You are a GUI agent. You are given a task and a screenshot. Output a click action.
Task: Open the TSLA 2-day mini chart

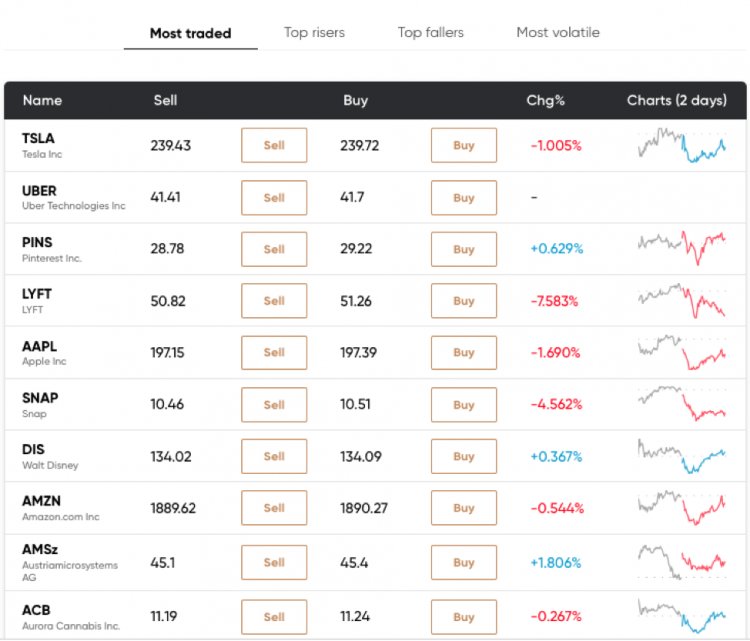[682, 146]
